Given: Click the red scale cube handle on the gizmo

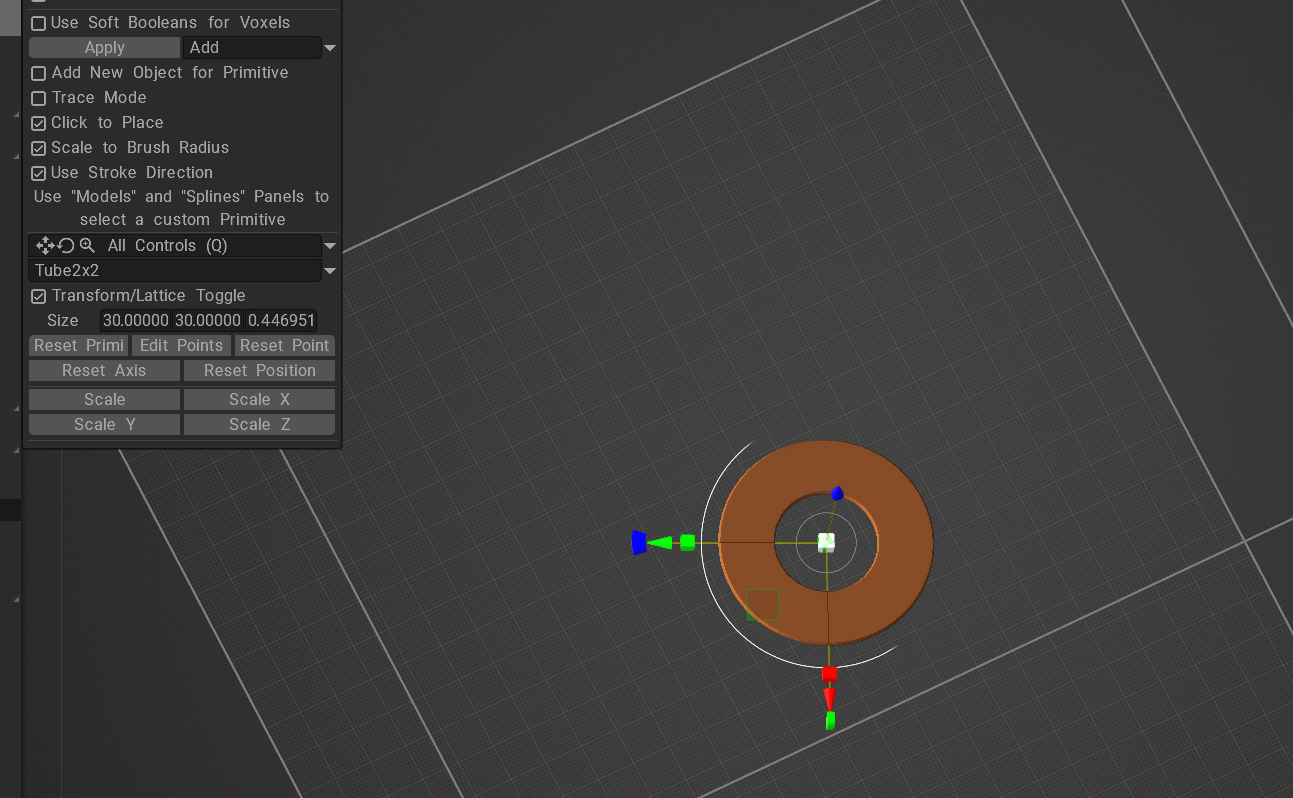Looking at the screenshot, I should (x=829, y=674).
